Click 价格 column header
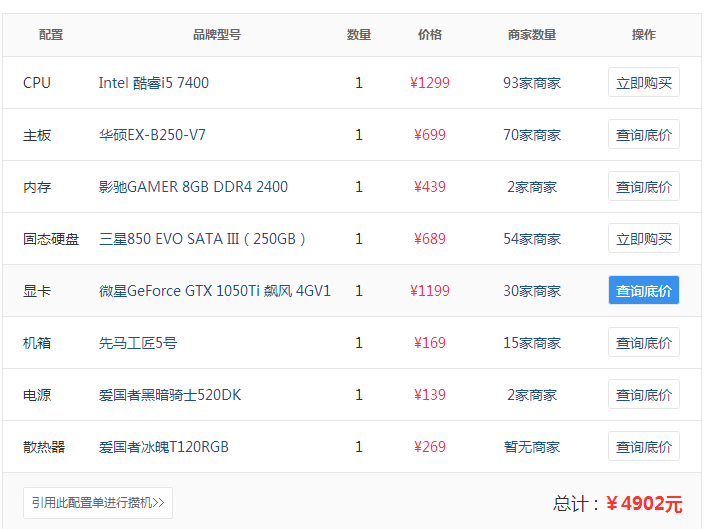This screenshot has height=529, width=709. click(430, 35)
